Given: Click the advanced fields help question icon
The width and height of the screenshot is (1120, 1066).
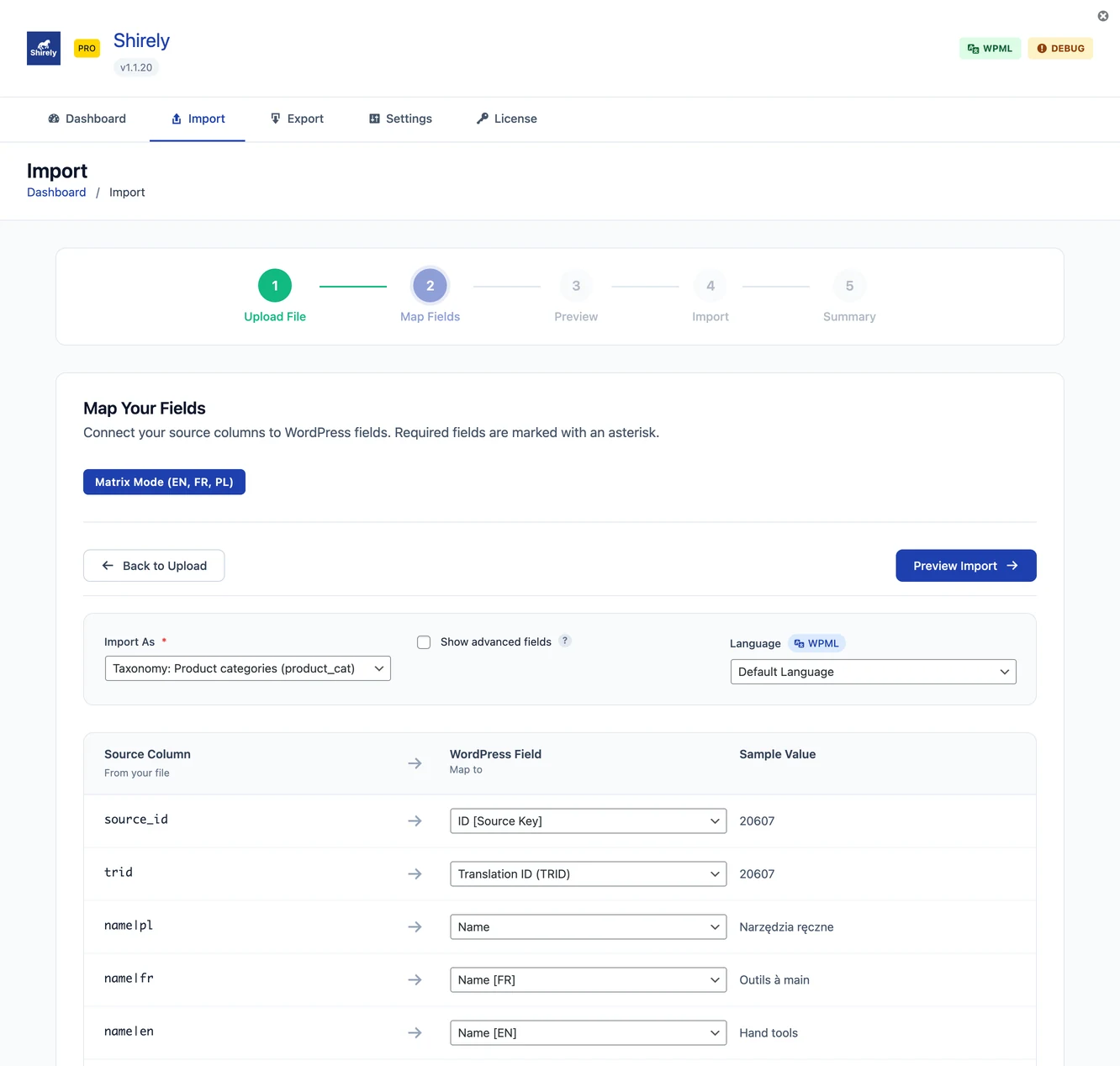Looking at the screenshot, I should [x=565, y=641].
